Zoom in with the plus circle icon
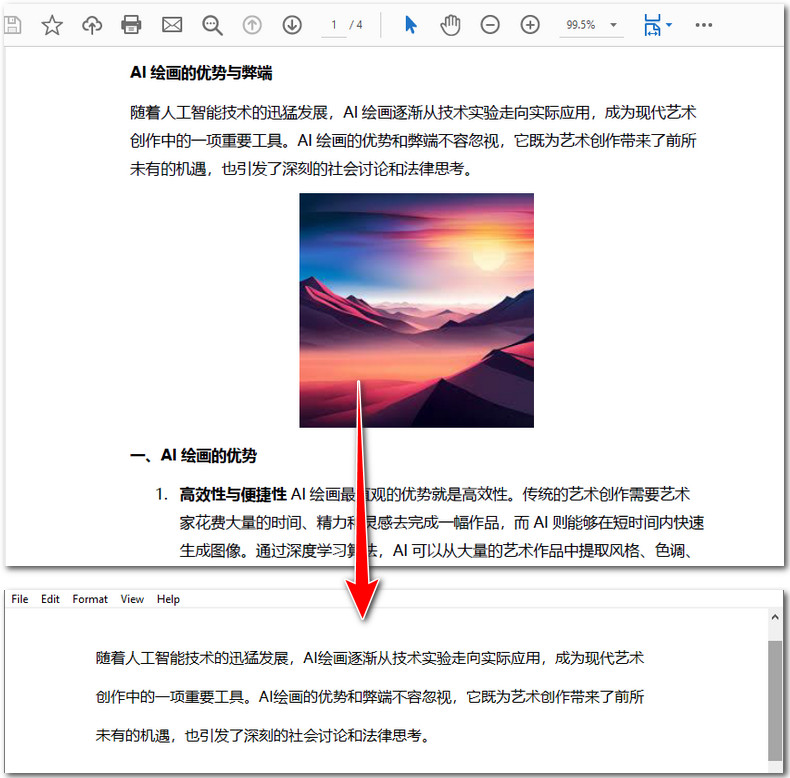Screen dimensions: 790x778 530,25
